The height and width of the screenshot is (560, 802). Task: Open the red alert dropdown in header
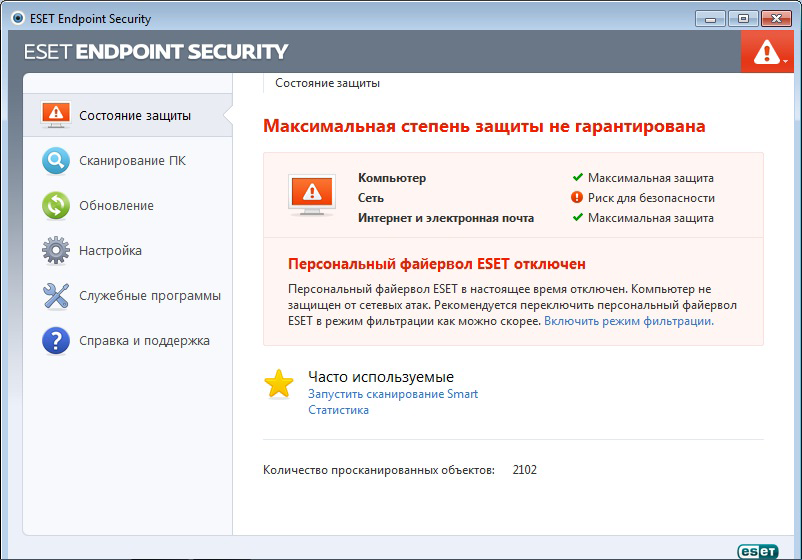768,51
